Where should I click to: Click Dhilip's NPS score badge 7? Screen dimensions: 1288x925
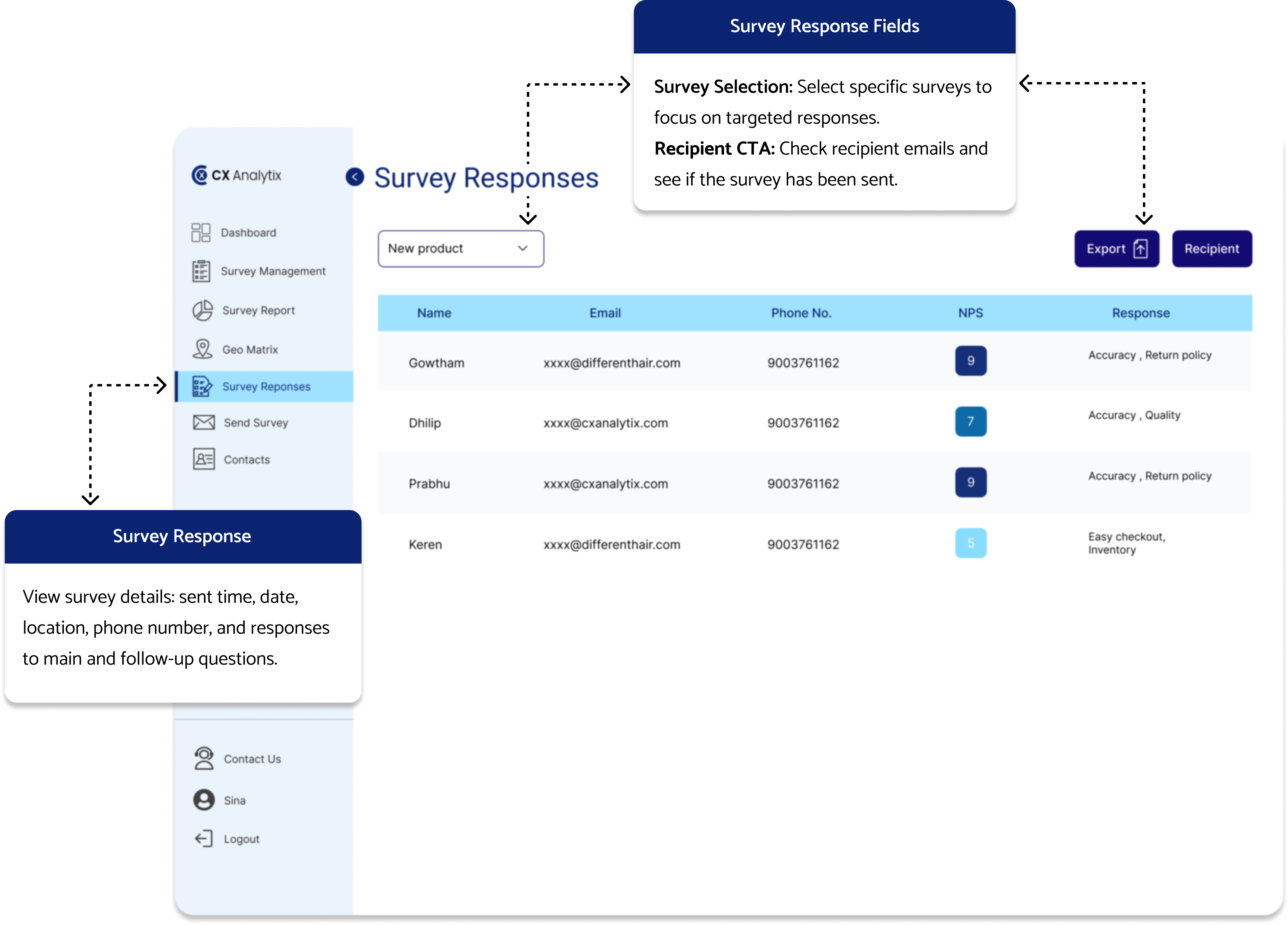click(x=970, y=421)
